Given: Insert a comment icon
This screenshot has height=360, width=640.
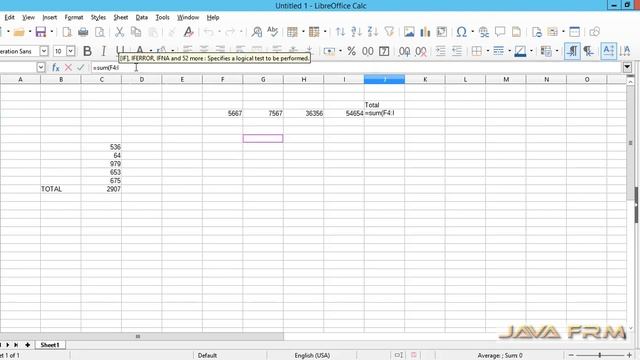Looking at the screenshot, I should coord(500,31).
